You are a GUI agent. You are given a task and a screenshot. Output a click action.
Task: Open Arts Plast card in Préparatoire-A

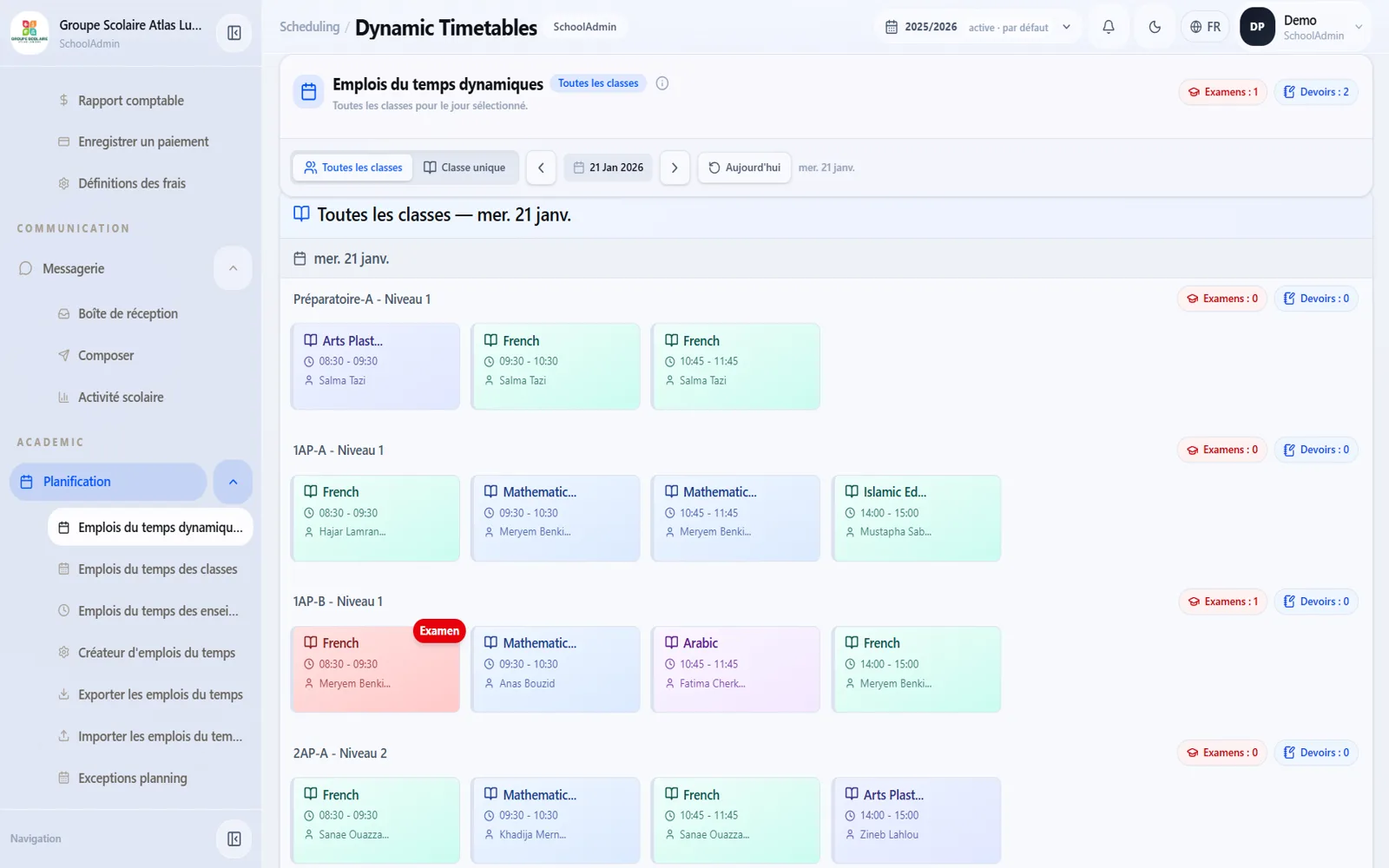375,366
